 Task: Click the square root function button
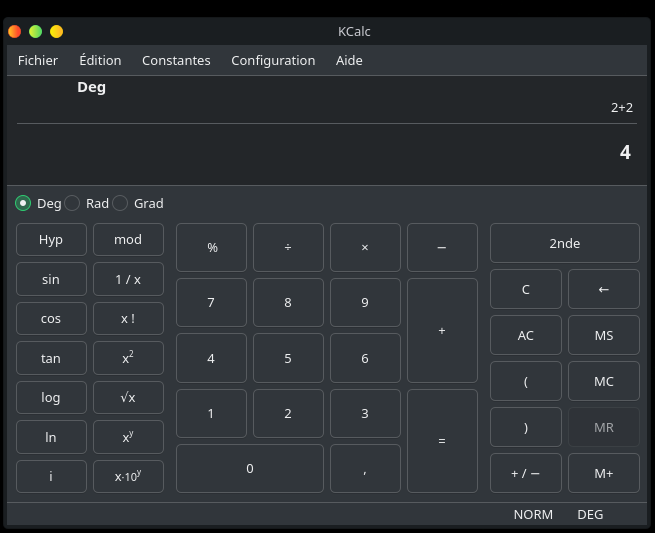tap(128, 397)
